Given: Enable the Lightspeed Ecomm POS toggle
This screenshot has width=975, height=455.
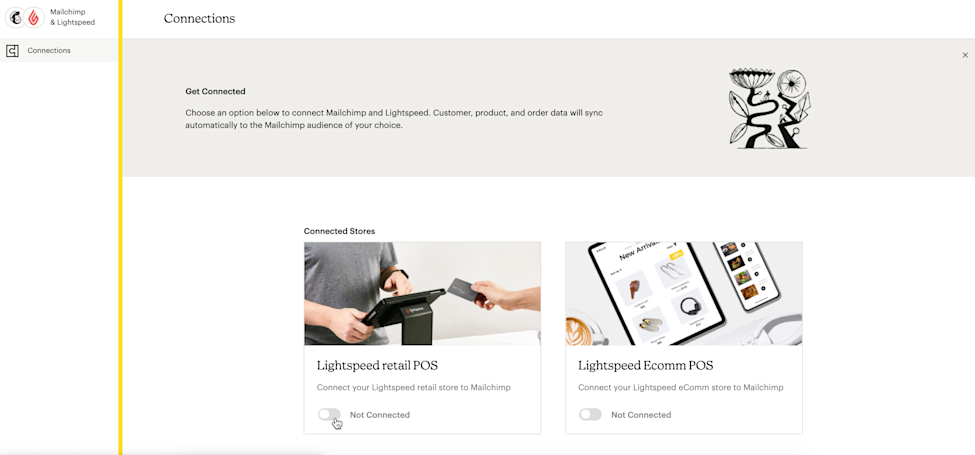Looking at the screenshot, I should click(590, 415).
